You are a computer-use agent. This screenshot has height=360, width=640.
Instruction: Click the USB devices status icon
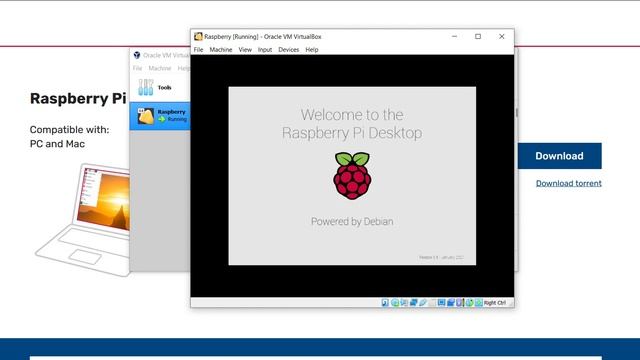click(423, 302)
